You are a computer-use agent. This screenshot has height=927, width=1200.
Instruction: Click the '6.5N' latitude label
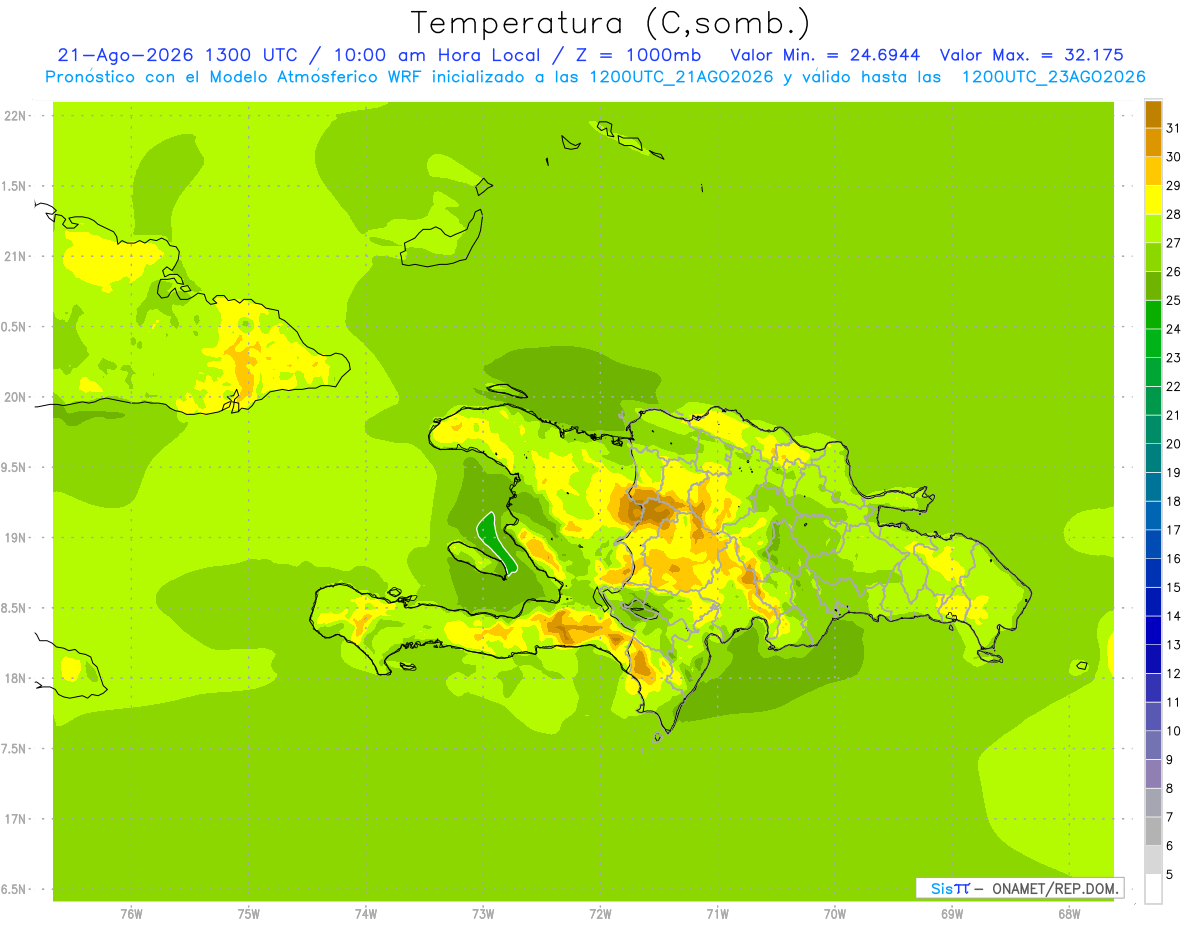15,890
